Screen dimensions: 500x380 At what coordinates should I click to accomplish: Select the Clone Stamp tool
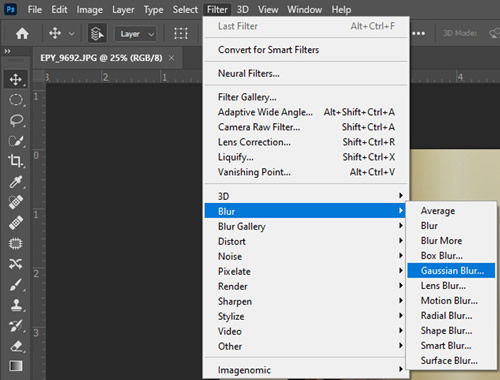(16, 305)
